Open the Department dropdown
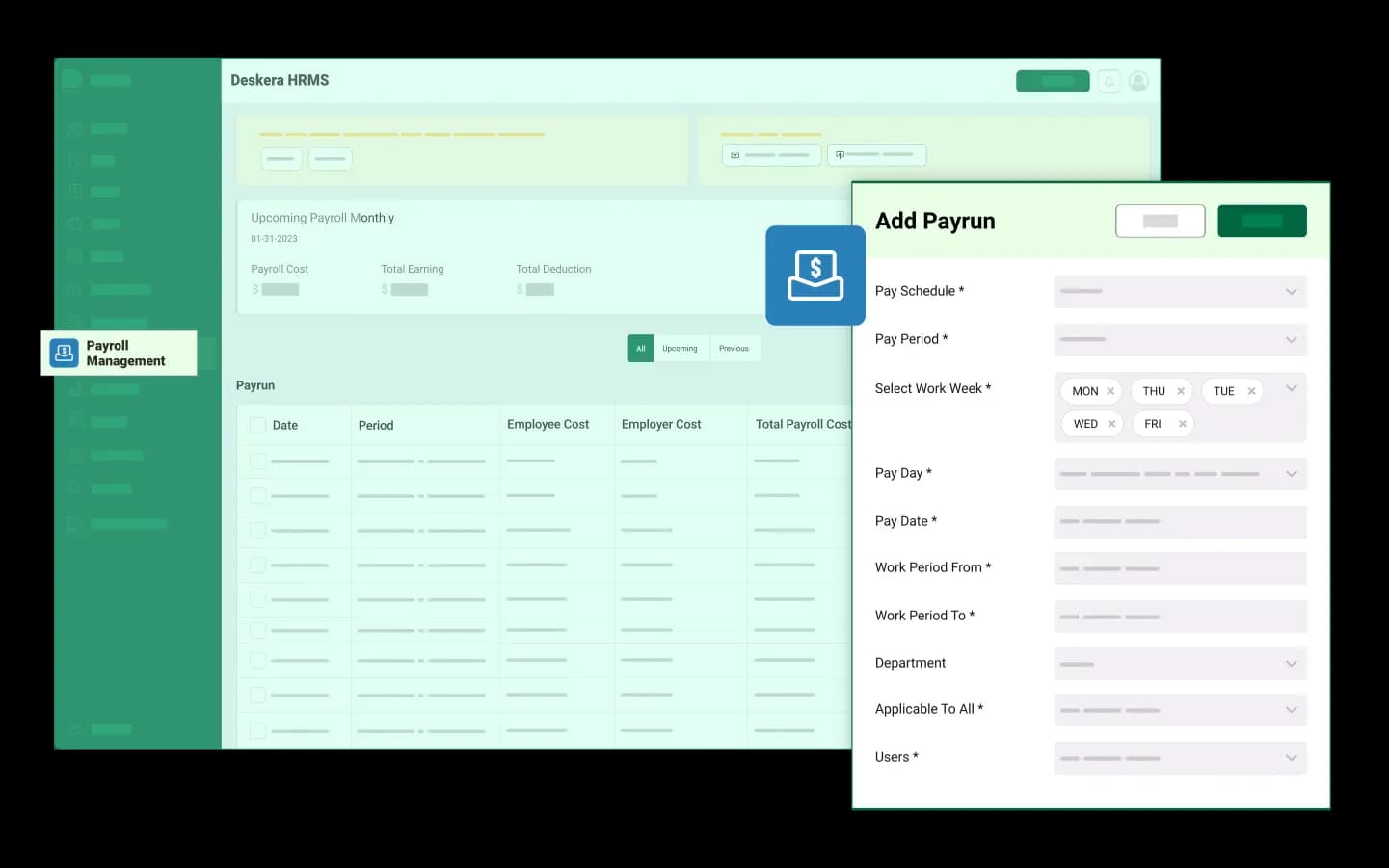This screenshot has width=1389, height=868. 1180,664
